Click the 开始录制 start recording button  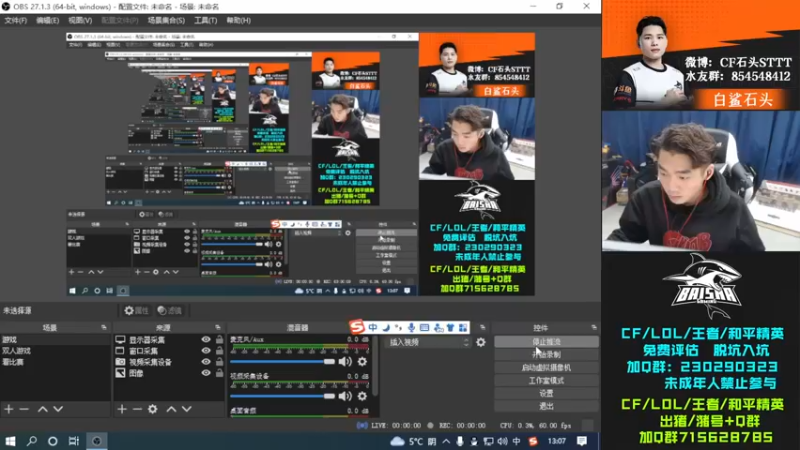(x=546, y=355)
